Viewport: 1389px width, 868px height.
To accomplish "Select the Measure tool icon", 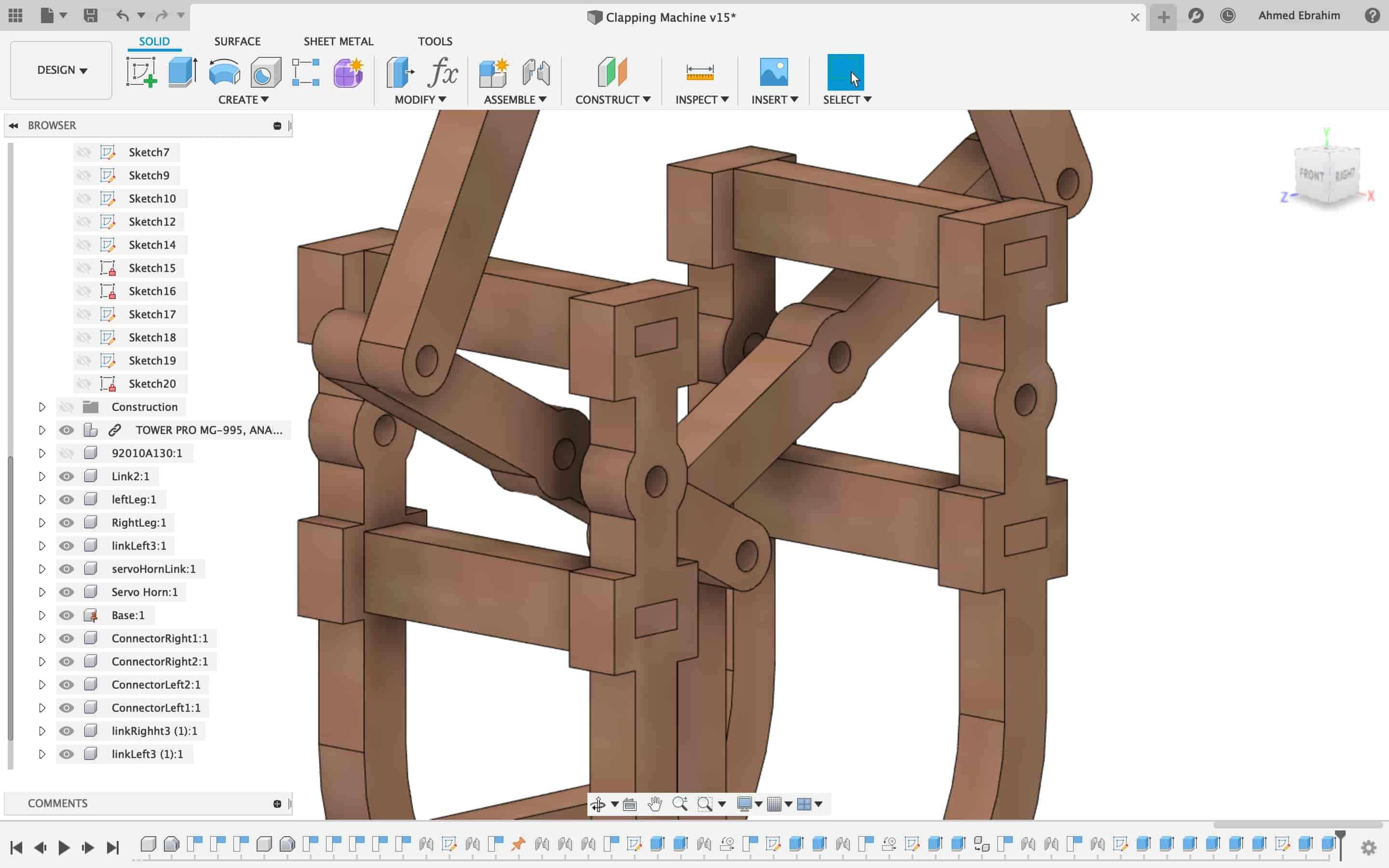I will [x=700, y=72].
